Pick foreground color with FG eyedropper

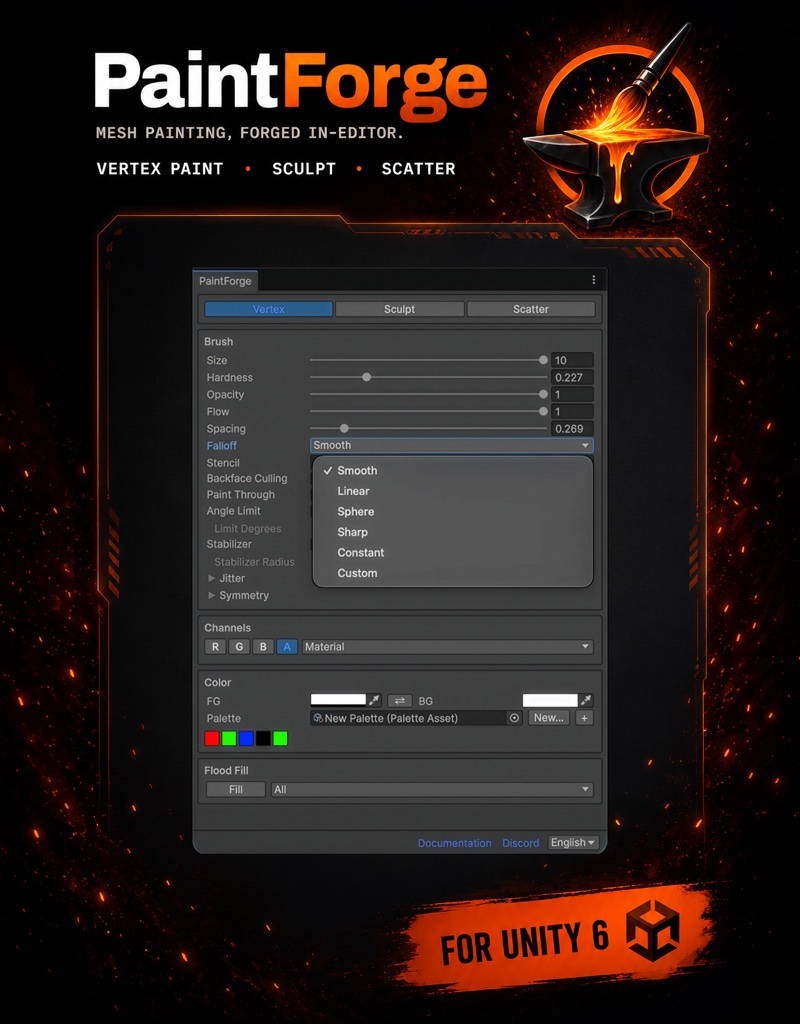pos(374,700)
